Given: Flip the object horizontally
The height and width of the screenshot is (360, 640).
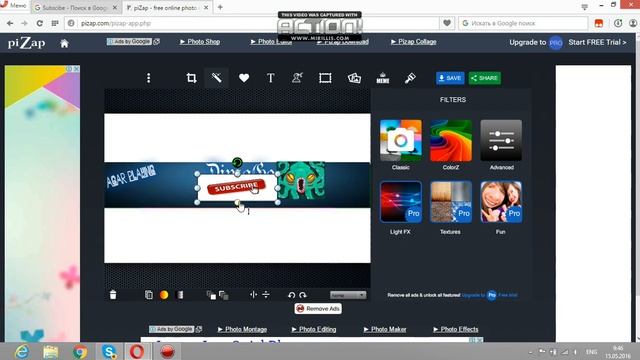Looking at the screenshot, I should (253, 294).
